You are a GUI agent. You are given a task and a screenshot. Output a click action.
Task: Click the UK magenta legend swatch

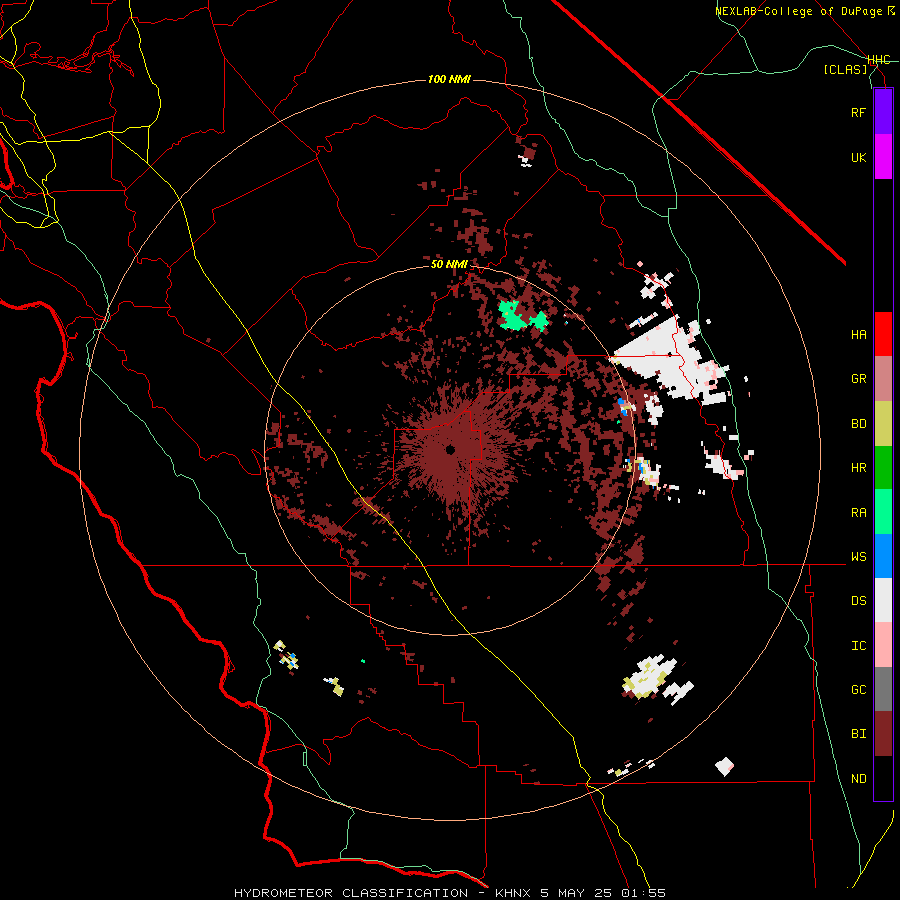pyautogui.click(x=883, y=157)
